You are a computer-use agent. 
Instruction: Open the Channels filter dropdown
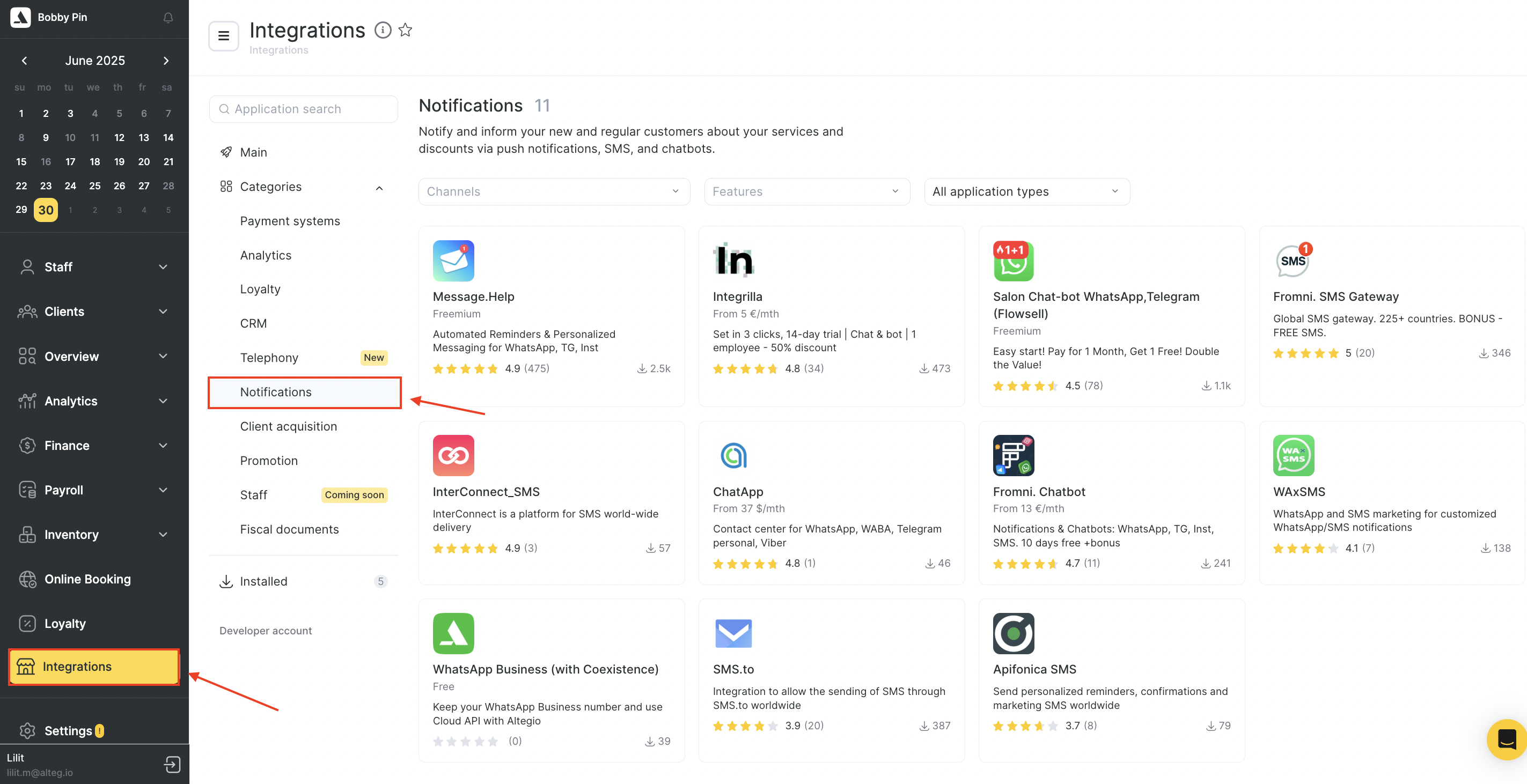(x=554, y=191)
